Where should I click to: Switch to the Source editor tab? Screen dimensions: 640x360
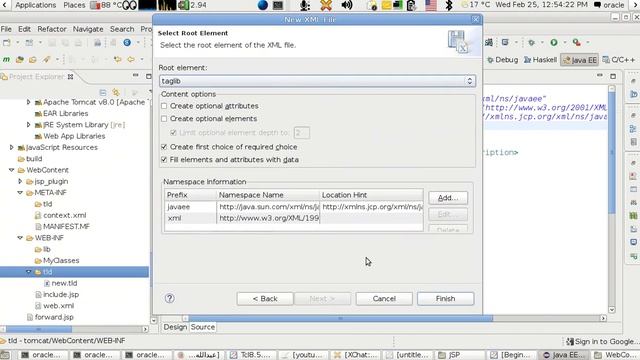pos(202,327)
